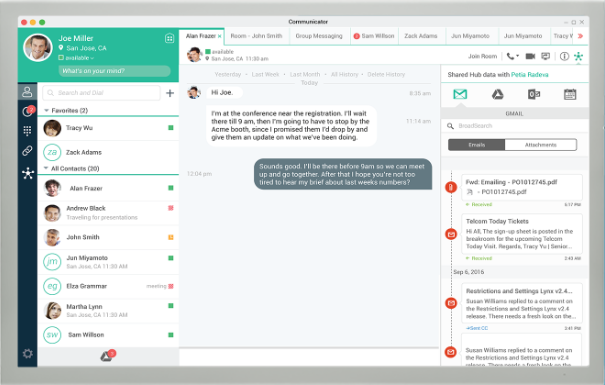Open the Hub star icon in sidebar
Viewport: 605px width, 385px height.
(x=28, y=173)
